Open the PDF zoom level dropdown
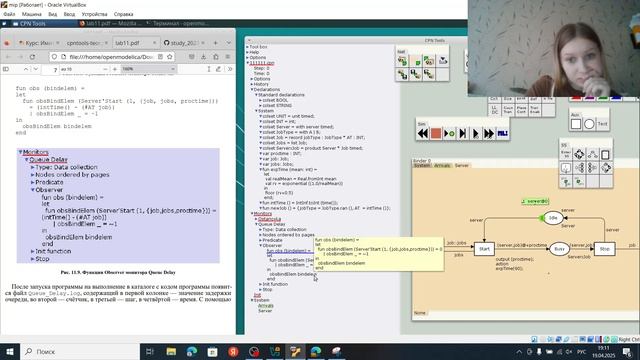Image resolution: width=640 pixels, height=360 pixels. pyautogui.click(x=149, y=69)
